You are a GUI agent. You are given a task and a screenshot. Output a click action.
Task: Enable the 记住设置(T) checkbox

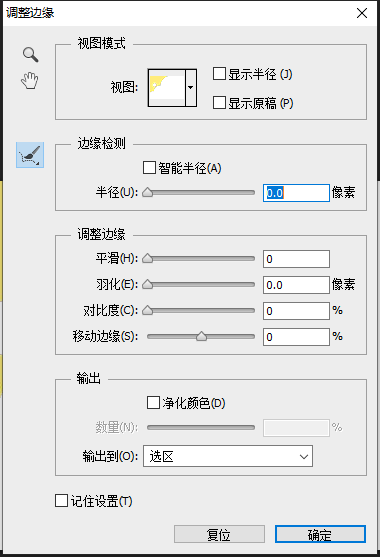coord(61,501)
